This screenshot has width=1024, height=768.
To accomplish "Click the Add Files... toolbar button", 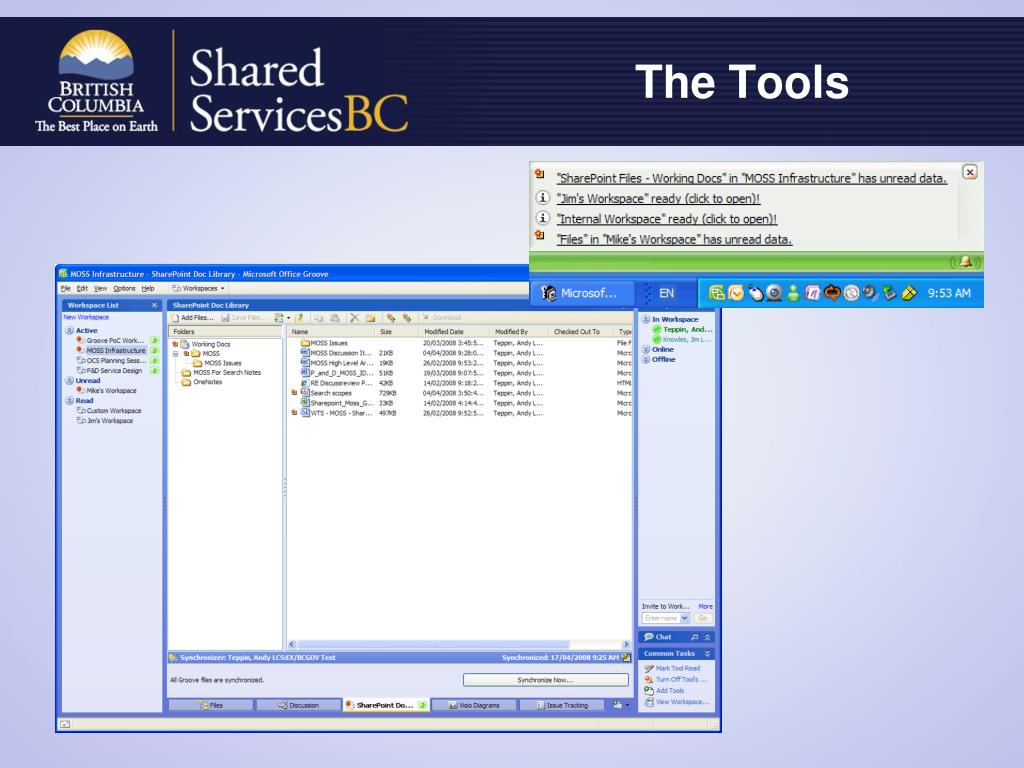I will click(193, 318).
